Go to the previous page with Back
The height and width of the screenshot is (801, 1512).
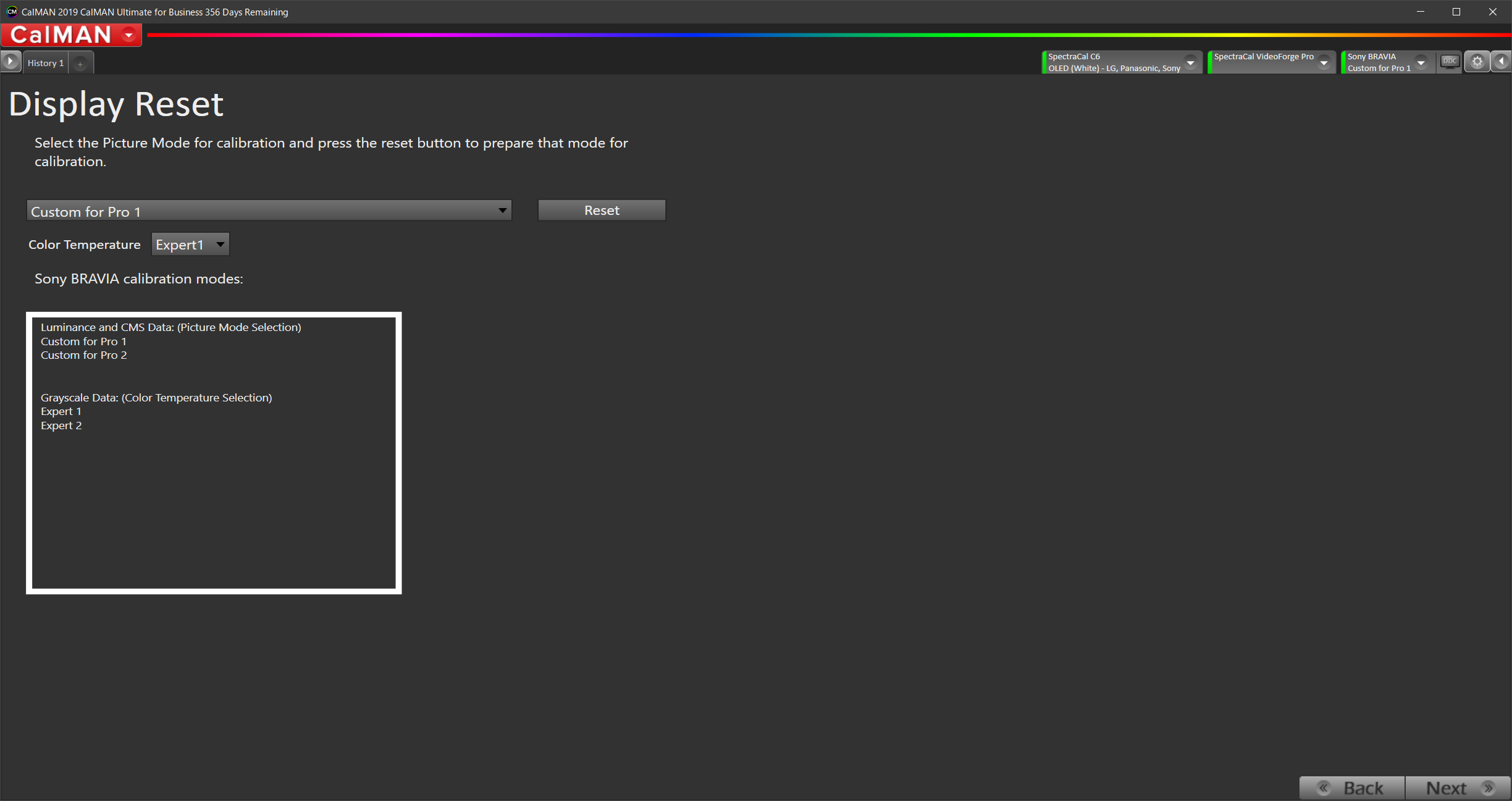click(x=1352, y=788)
